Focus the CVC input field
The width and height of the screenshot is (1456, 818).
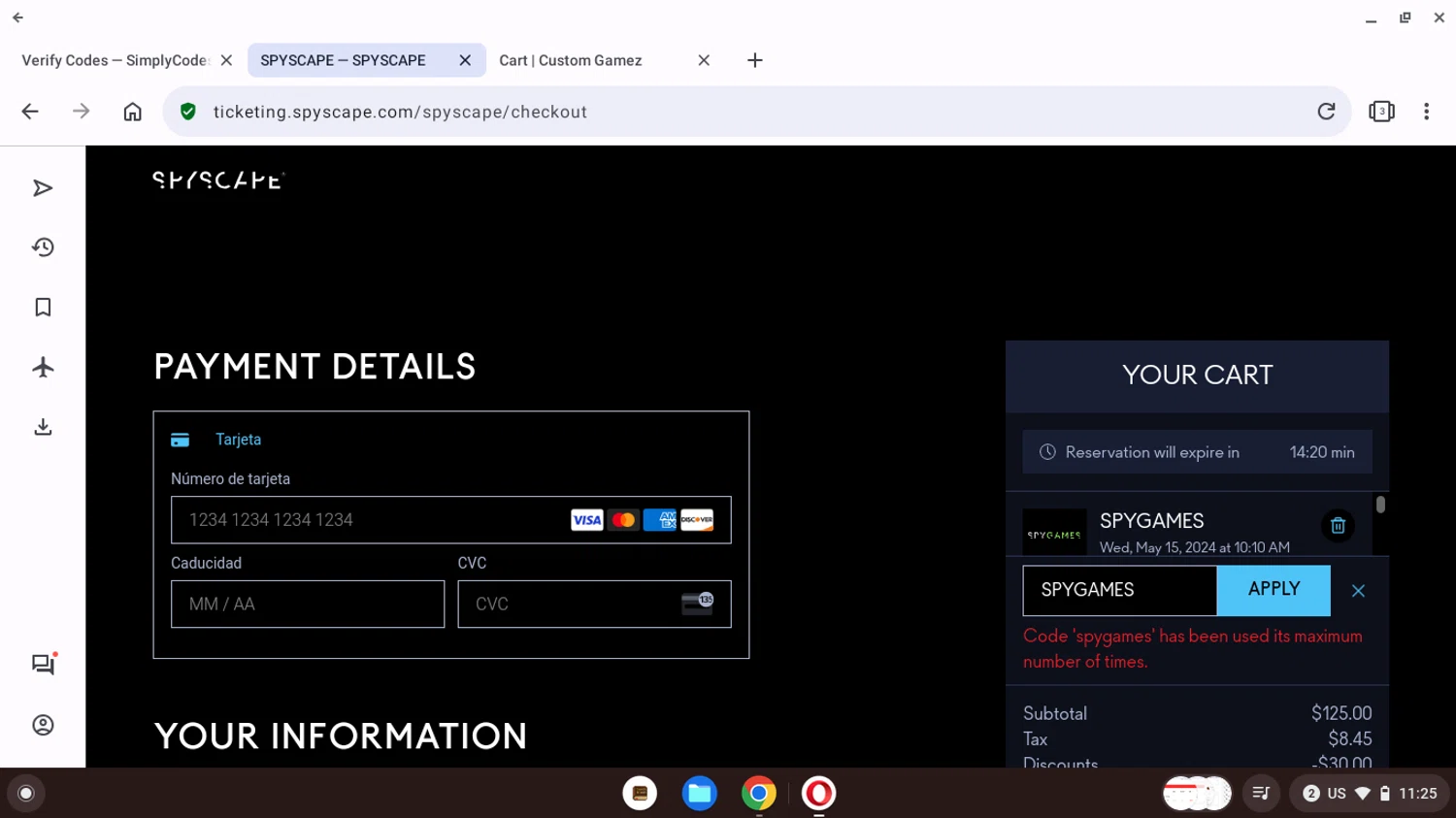click(594, 605)
